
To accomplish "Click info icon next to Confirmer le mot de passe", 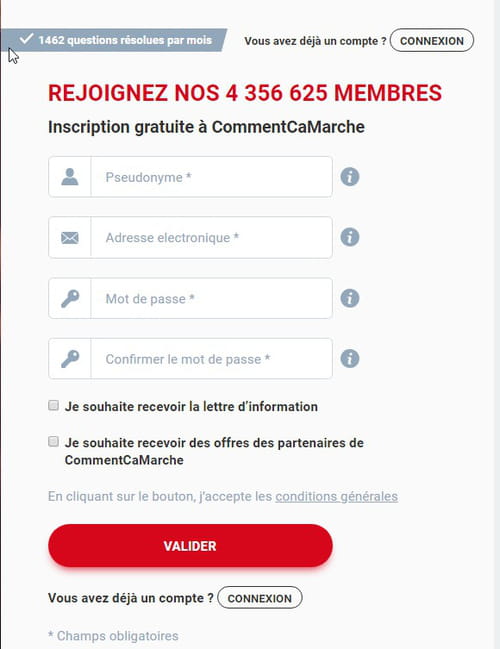I will coord(350,358).
